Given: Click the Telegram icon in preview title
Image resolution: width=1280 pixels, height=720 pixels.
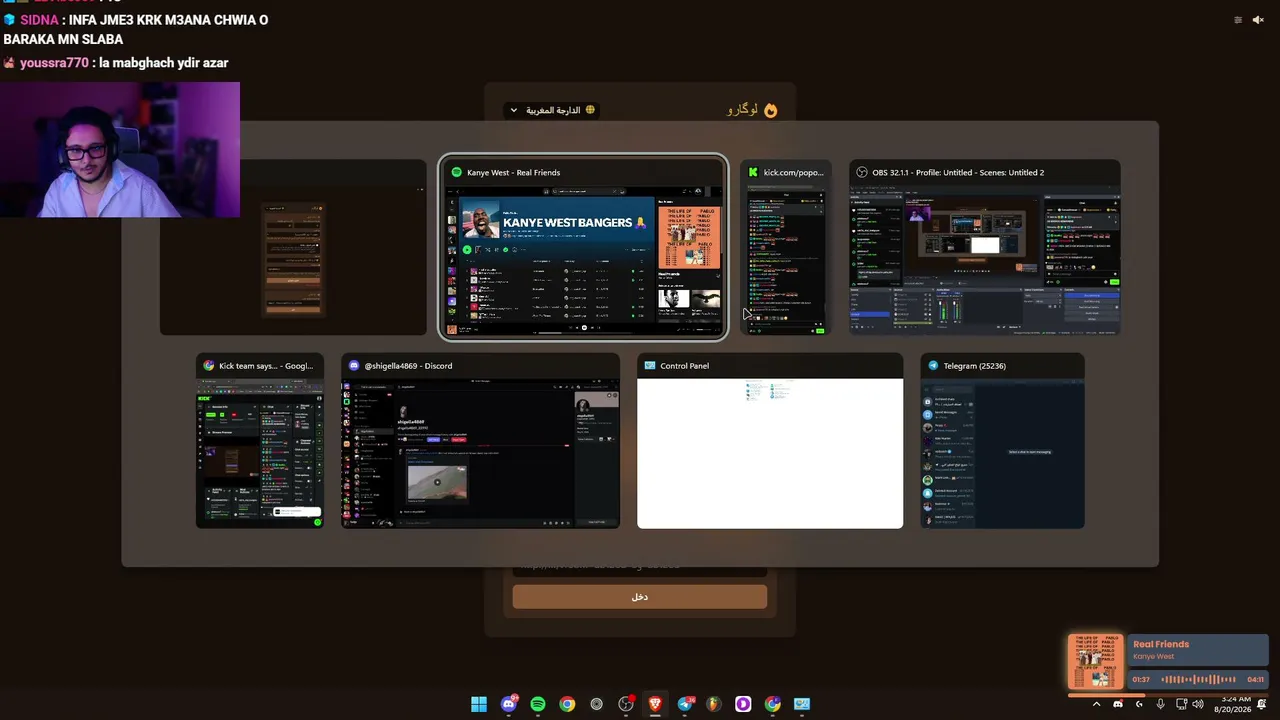Looking at the screenshot, I should point(933,366).
